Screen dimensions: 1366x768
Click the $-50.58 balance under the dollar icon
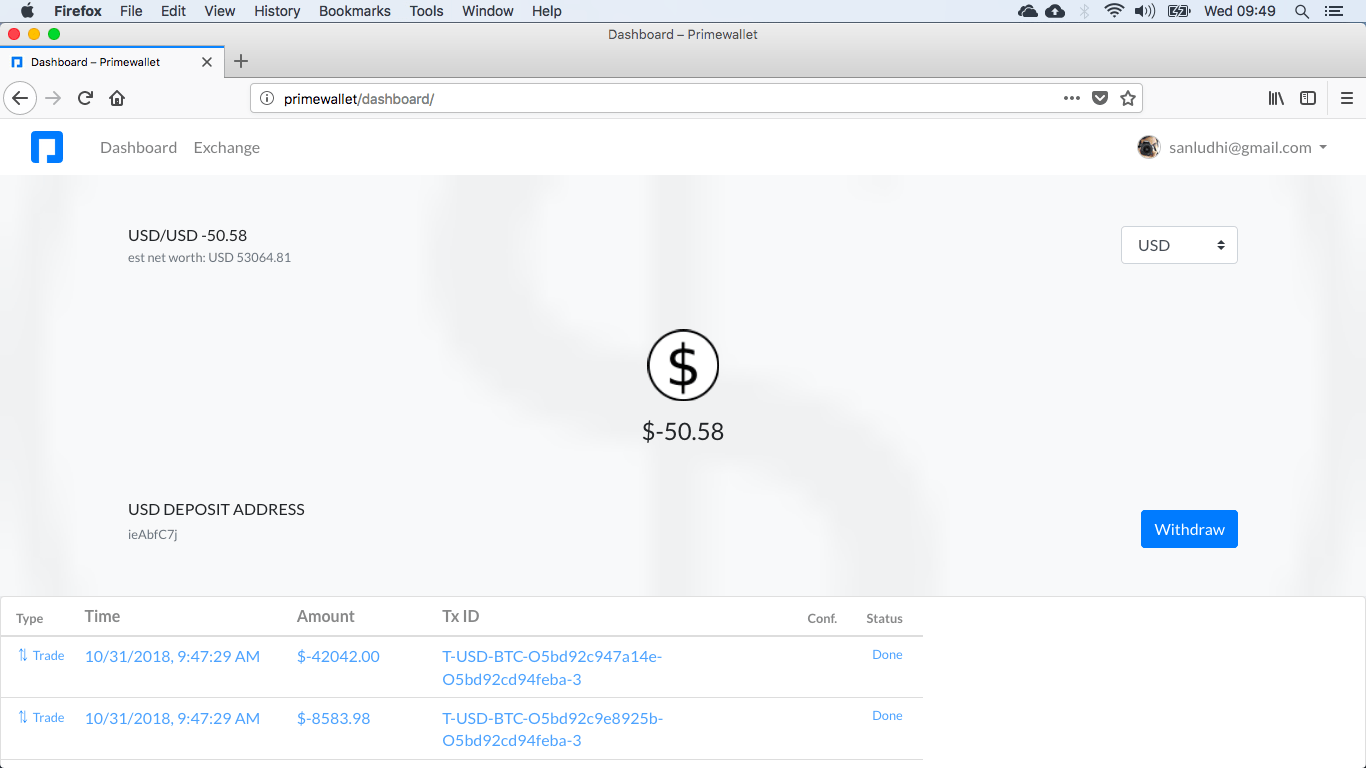pos(683,432)
